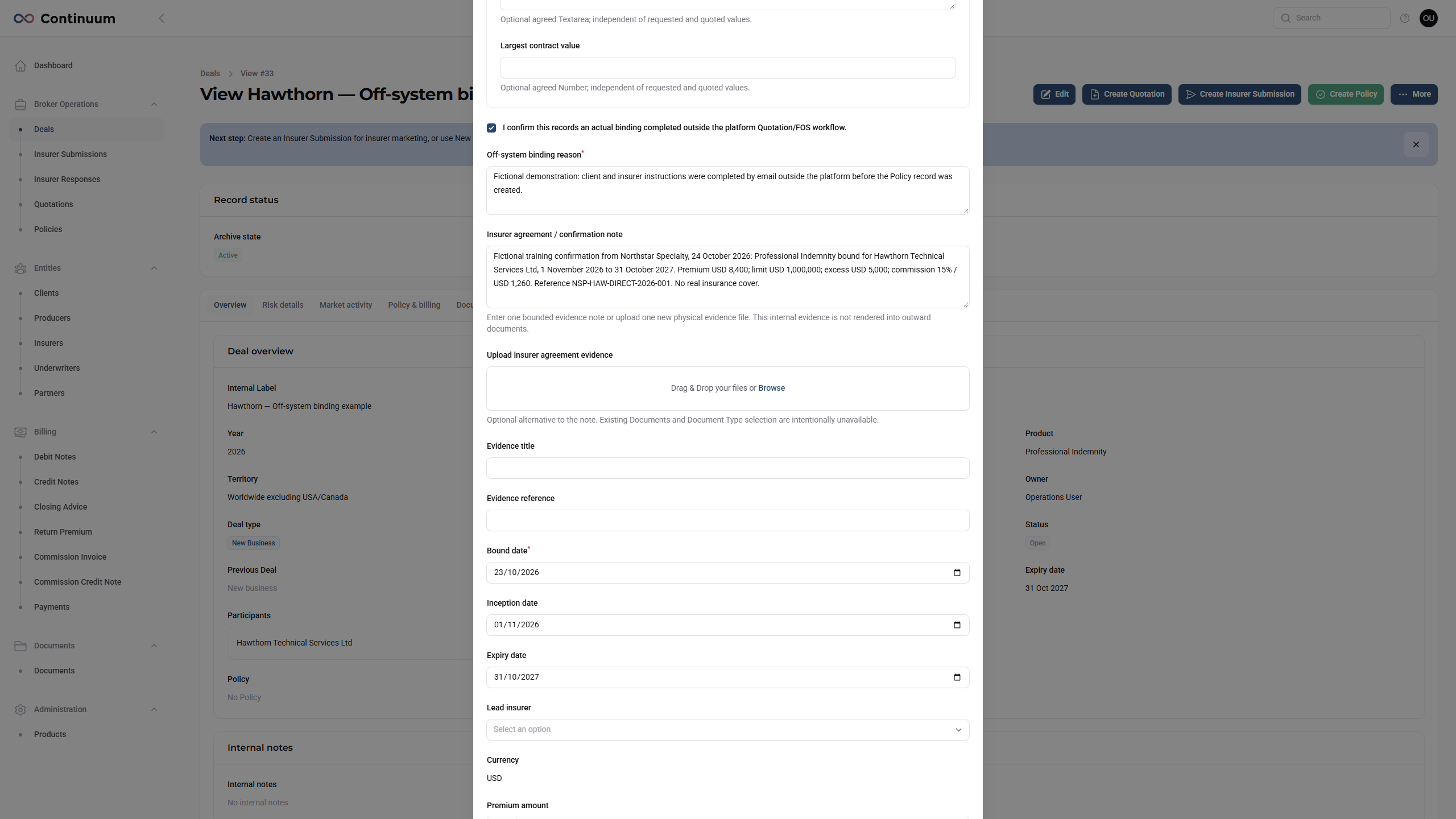The height and width of the screenshot is (819, 1456).
Task: Switch to the Market activity tab
Action: [x=346, y=305]
